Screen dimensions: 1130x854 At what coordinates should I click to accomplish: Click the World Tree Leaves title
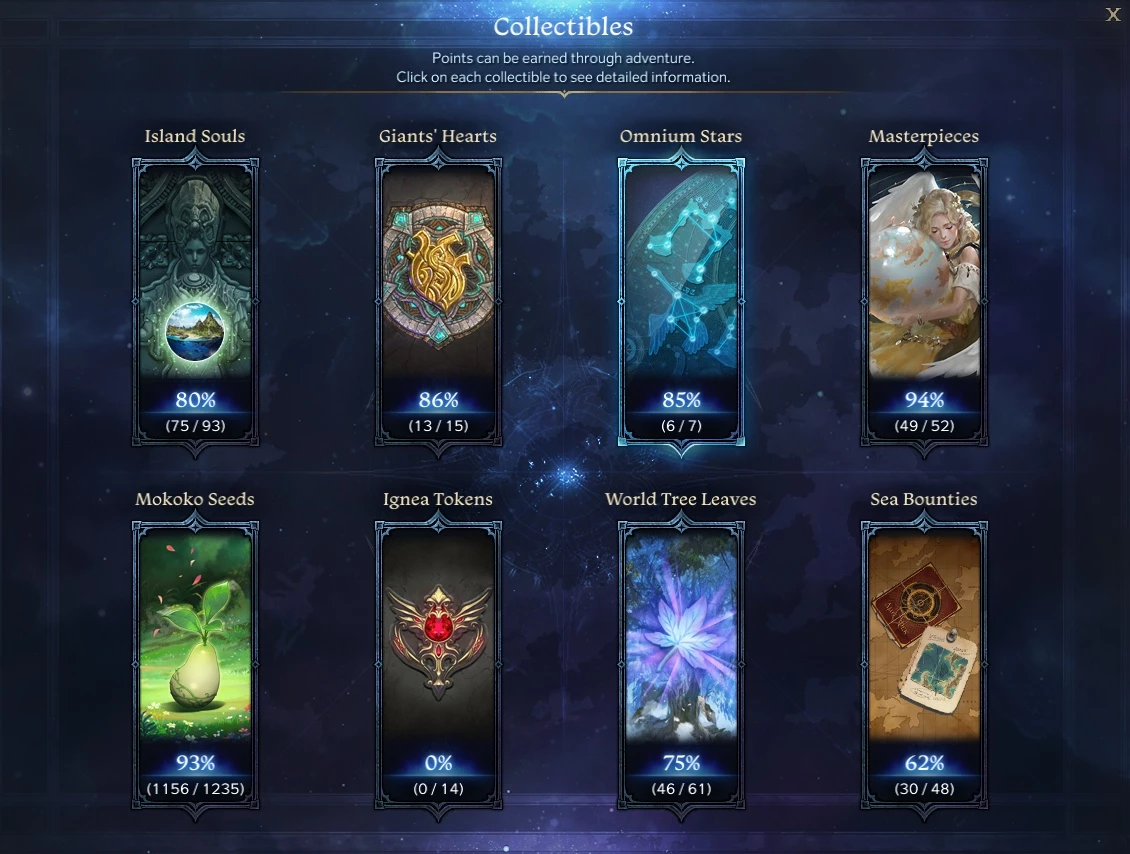[681, 499]
